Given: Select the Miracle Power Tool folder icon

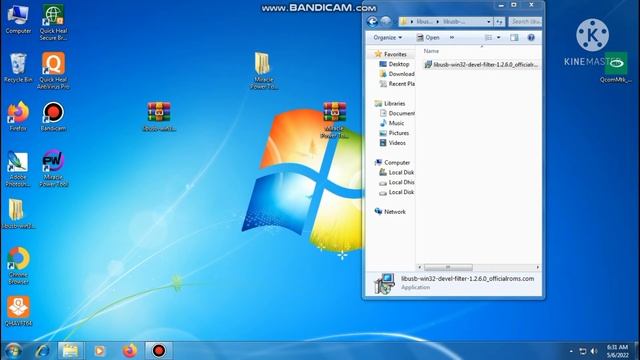Looking at the screenshot, I should [x=263, y=71].
